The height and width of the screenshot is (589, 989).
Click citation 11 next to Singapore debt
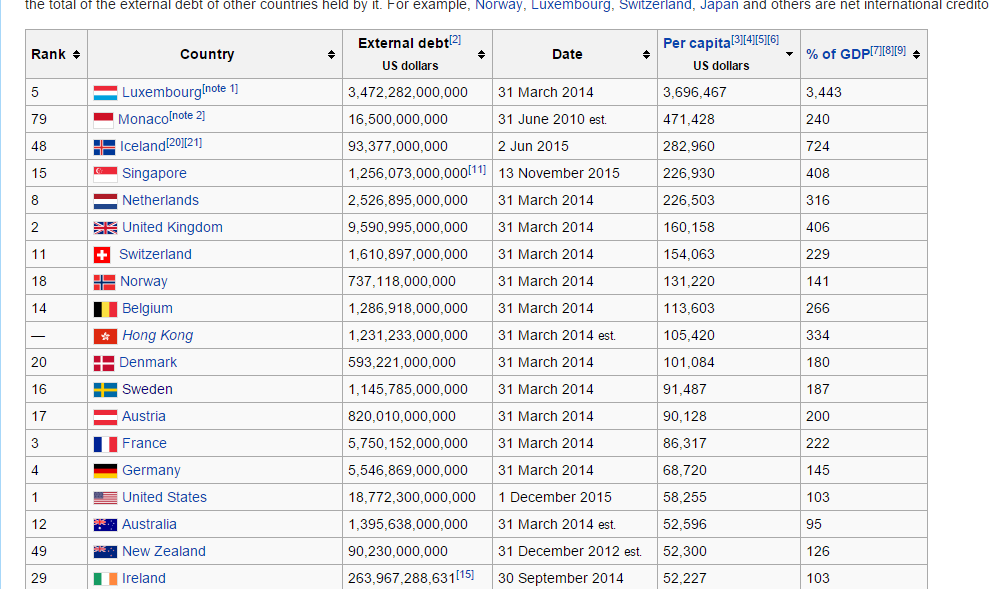tap(477, 170)
